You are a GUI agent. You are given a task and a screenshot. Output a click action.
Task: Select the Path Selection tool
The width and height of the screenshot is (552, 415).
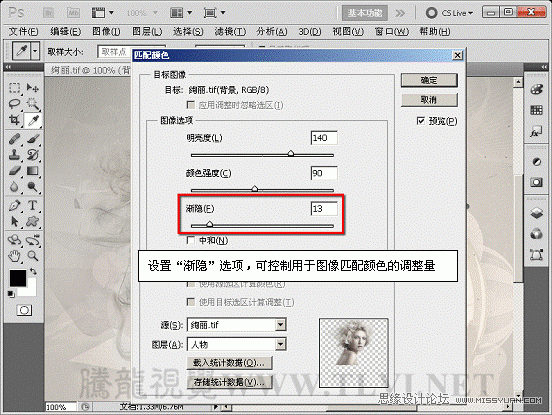(14, 221)
